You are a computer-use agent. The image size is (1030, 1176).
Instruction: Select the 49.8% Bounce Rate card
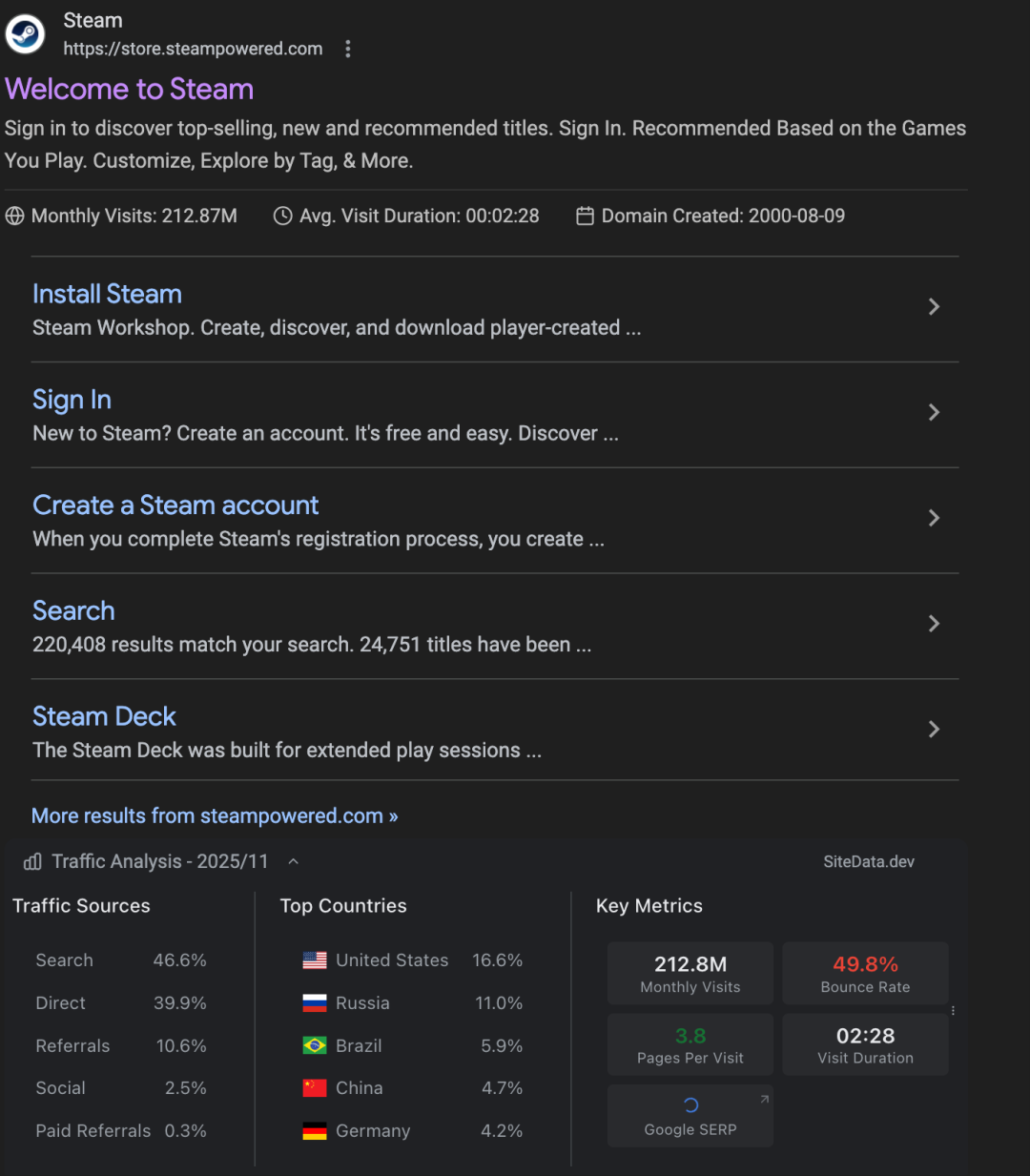[x=865, y=974]
